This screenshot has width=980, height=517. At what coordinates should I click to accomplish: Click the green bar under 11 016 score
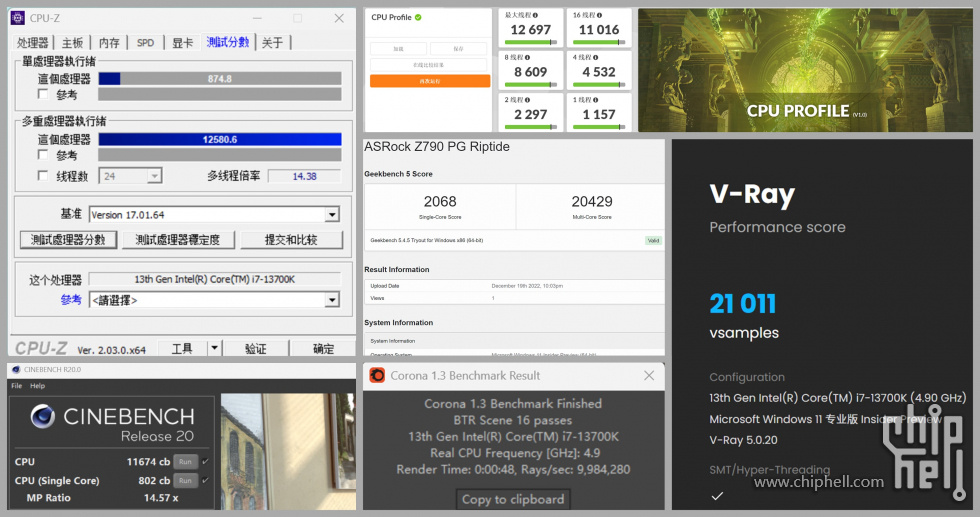point(599,43)
